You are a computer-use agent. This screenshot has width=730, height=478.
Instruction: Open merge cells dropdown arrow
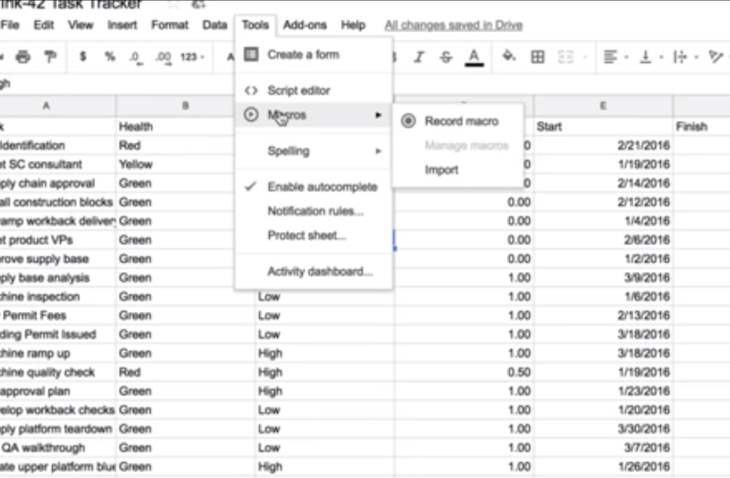click(585, 57)
